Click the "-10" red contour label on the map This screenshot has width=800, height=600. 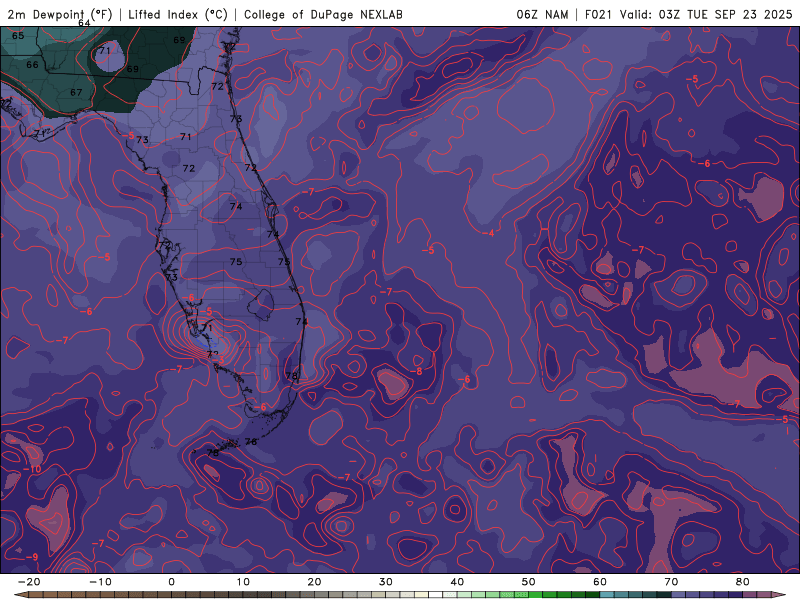pos(32,469)
